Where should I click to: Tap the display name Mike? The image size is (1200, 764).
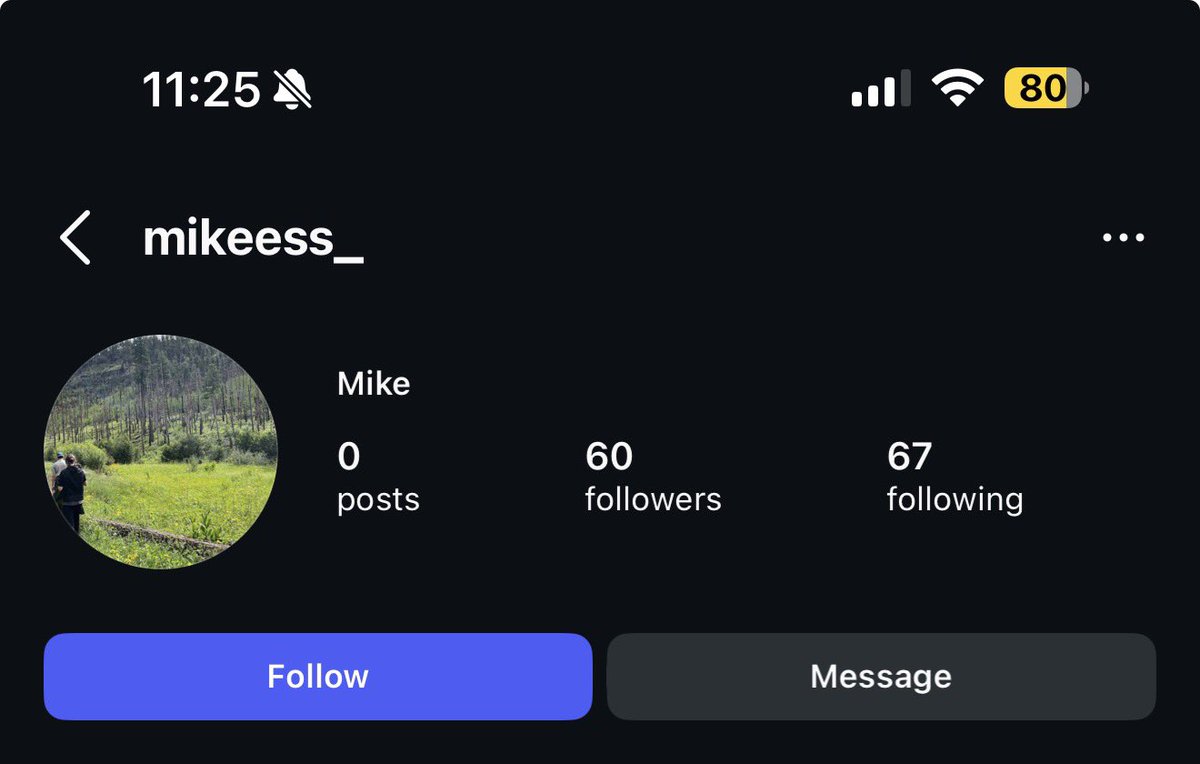pos(374,384)
